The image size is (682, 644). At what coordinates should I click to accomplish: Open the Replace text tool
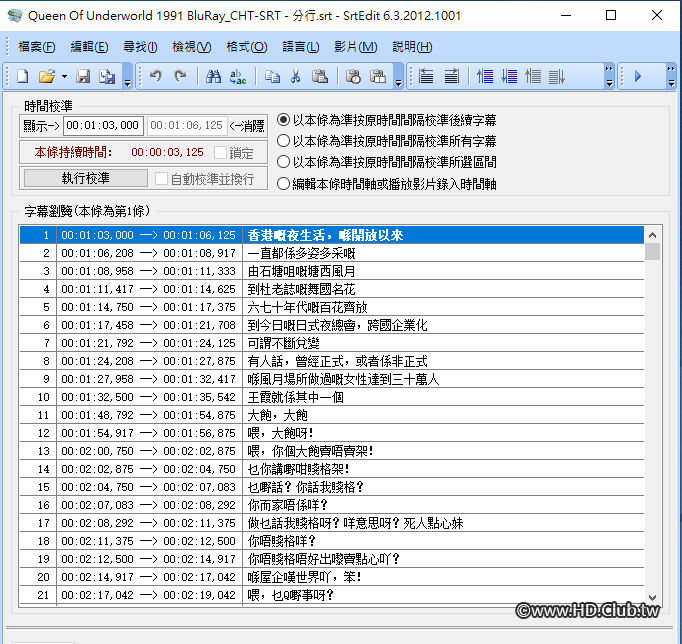tap(238, 77)
